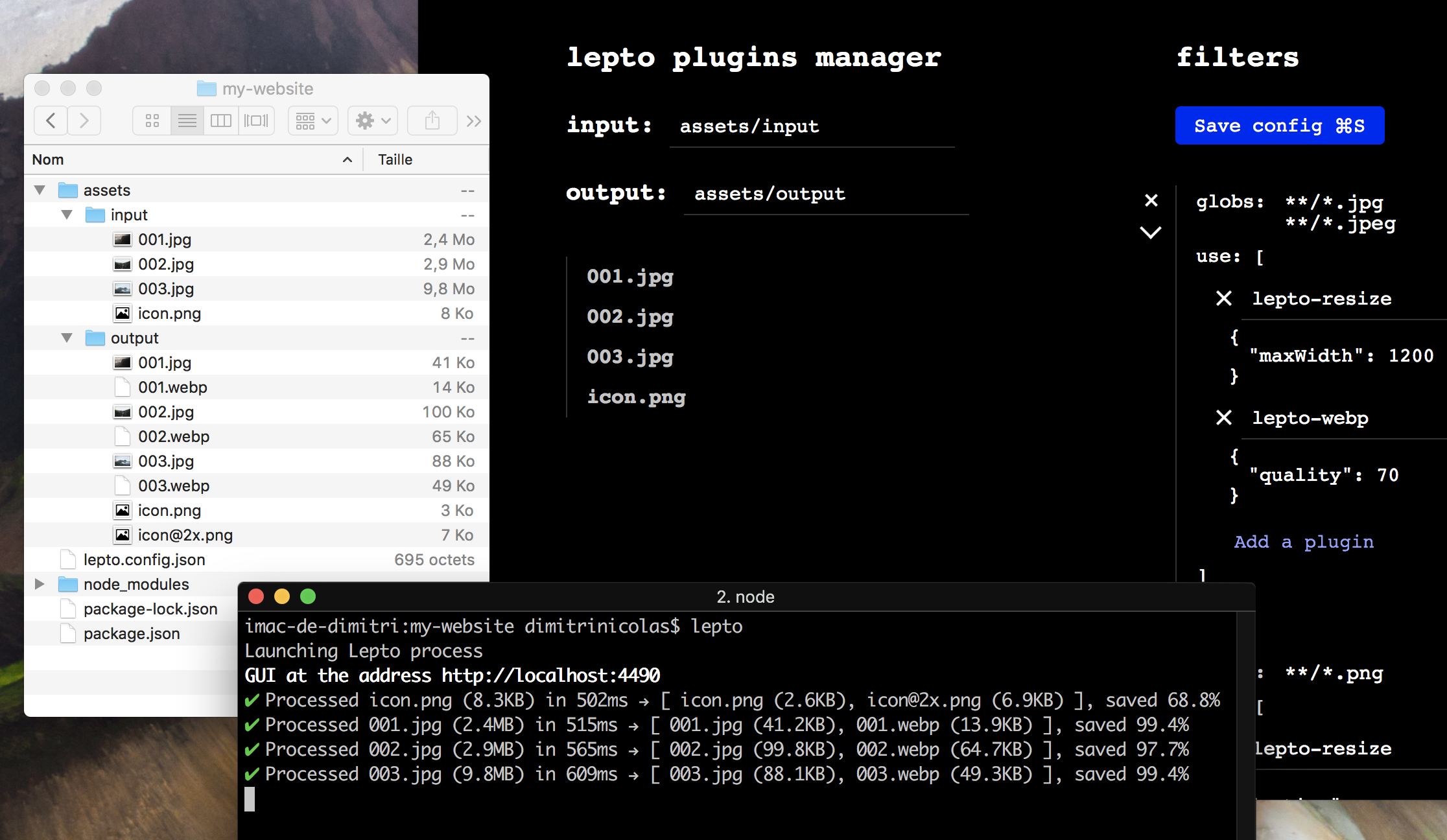
Task: Switch Finder to column view
Action: (x=221, y=121)
